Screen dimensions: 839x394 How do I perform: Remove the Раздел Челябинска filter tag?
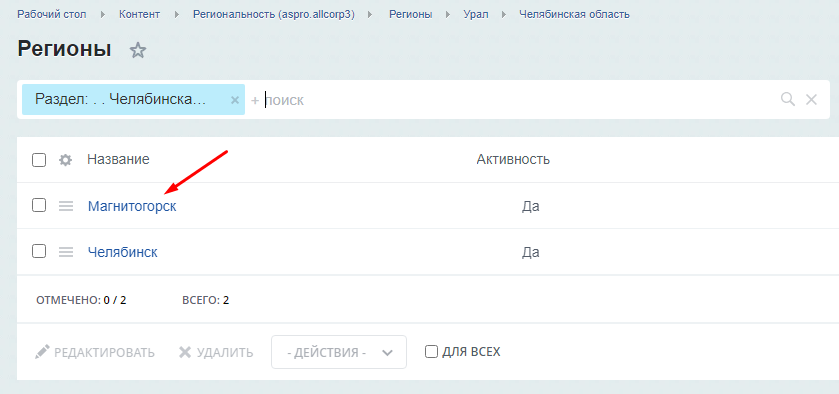point(234,100)
